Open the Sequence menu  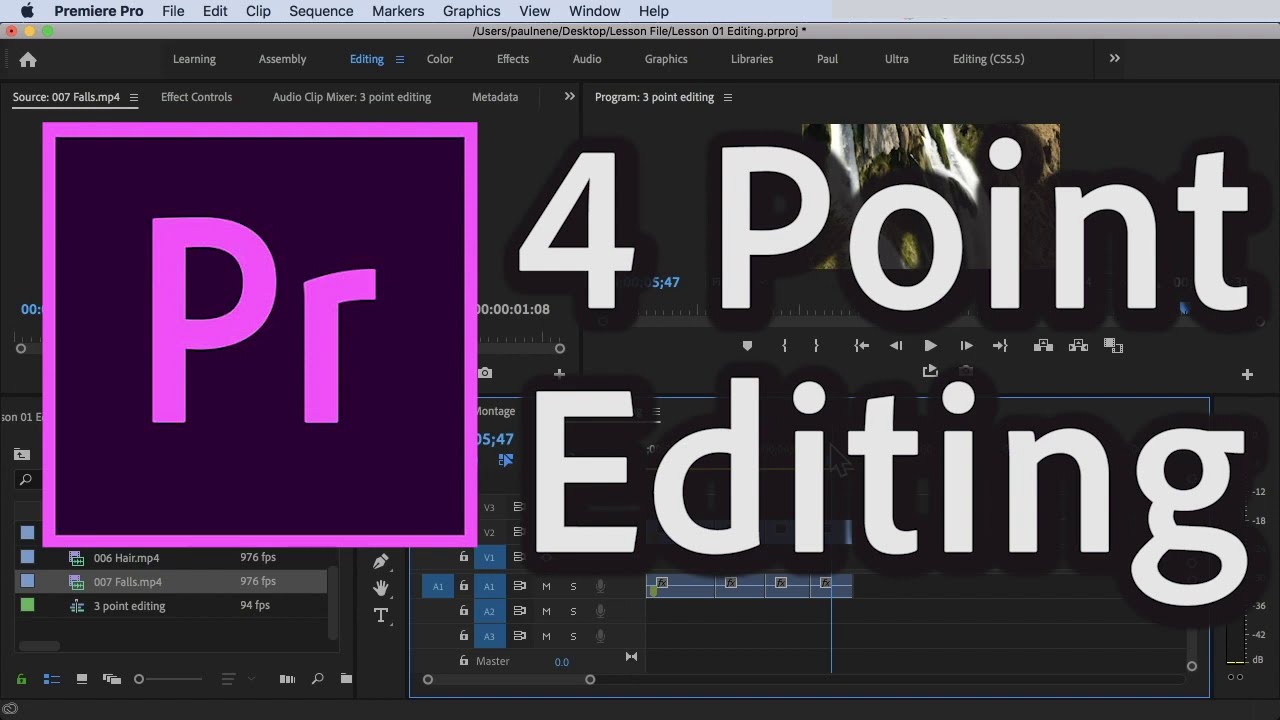point(321,11)
